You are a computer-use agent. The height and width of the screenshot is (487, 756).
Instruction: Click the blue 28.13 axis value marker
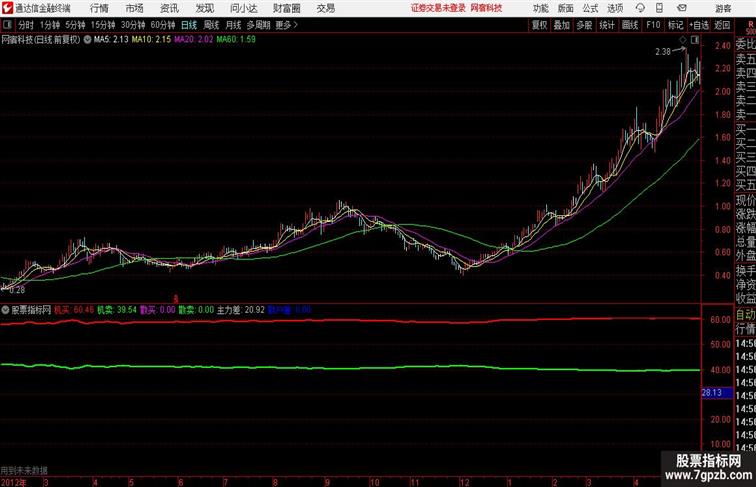pyautogui.click(x=716, y=393)
